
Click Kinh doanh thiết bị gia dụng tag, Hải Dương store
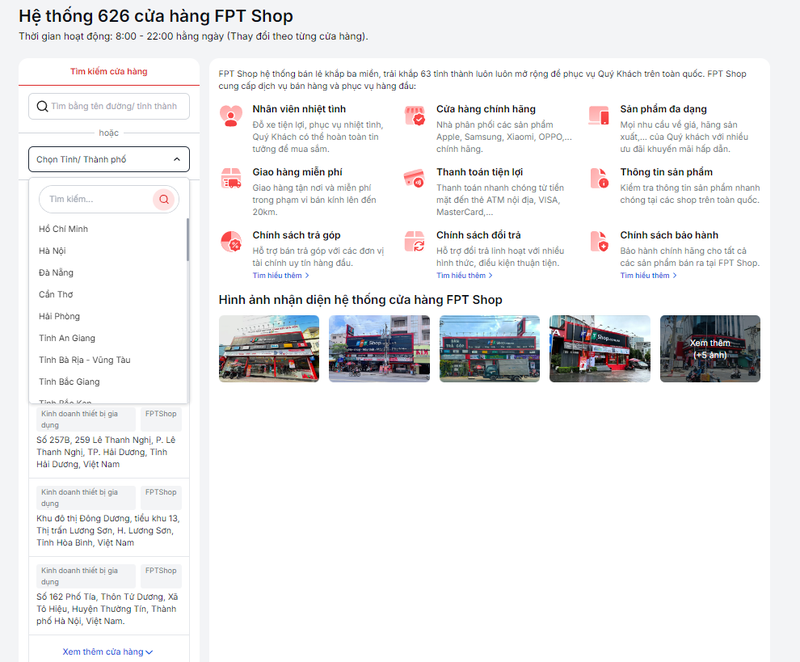[x=86, y=419]
